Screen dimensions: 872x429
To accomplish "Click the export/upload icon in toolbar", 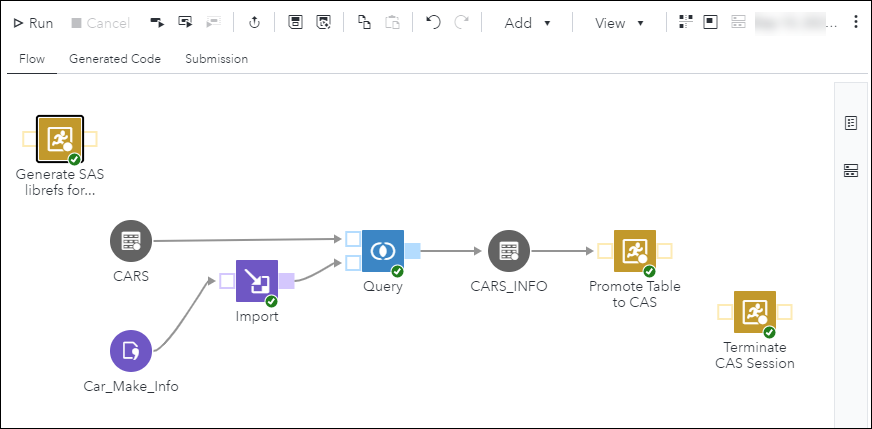I will pyautogui.click(x=254, y=23).
